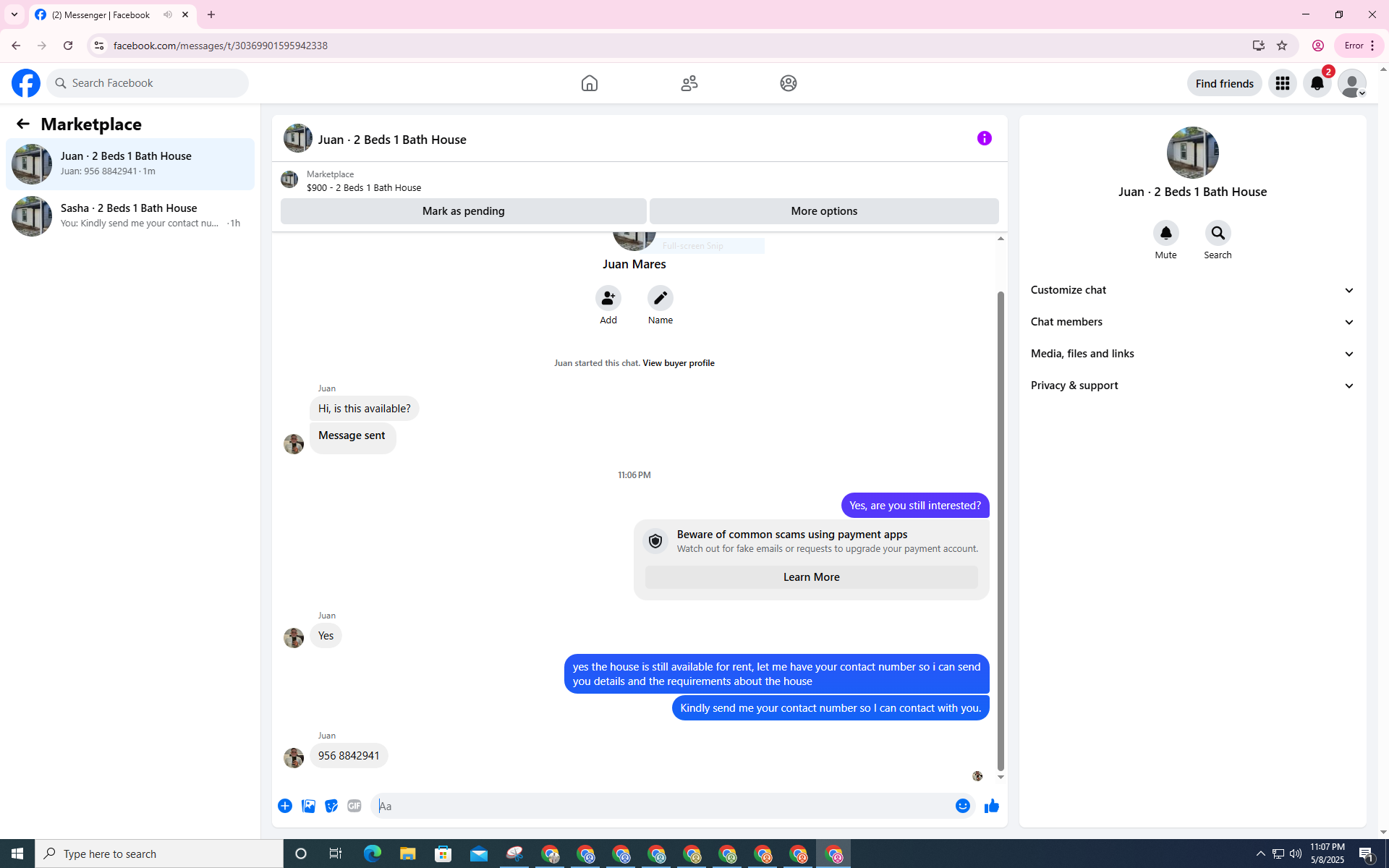1389x868 pixels.
Task: Click the Search Facebook field
Action: [x=148, y=83]
